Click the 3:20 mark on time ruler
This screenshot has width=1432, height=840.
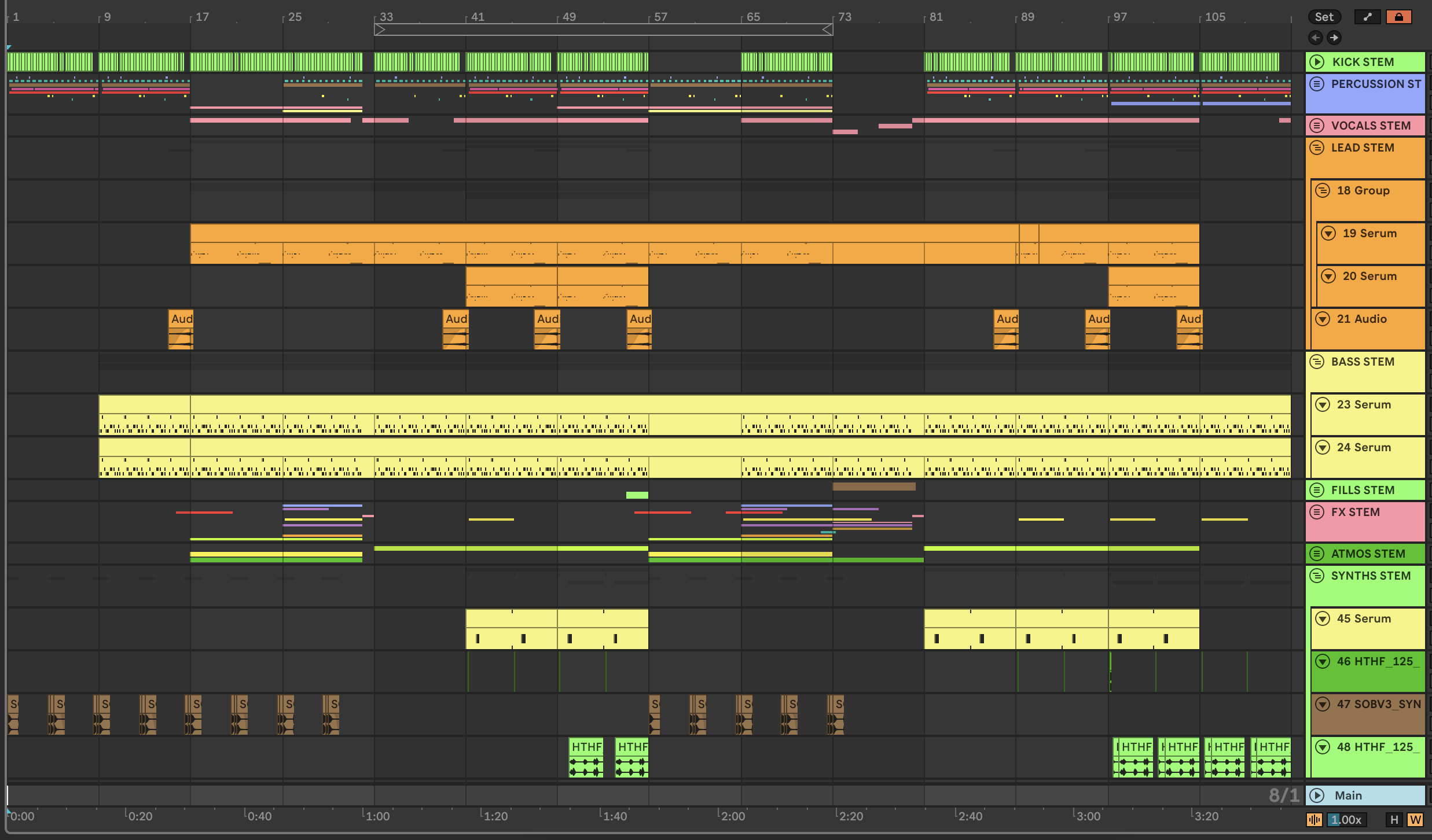click(x=1206, y=816)
